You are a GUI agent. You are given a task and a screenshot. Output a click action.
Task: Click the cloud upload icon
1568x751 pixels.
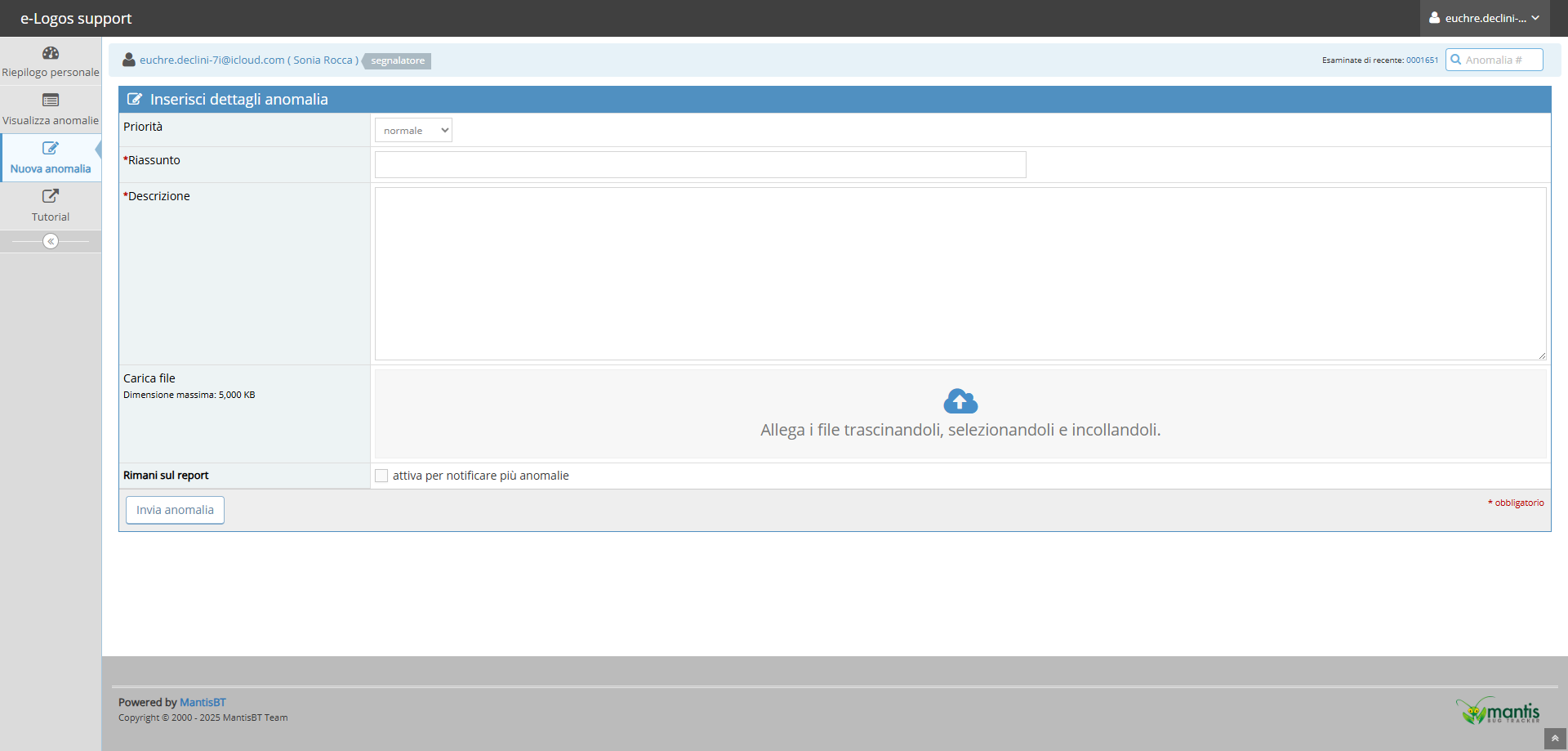pos(960,401)
